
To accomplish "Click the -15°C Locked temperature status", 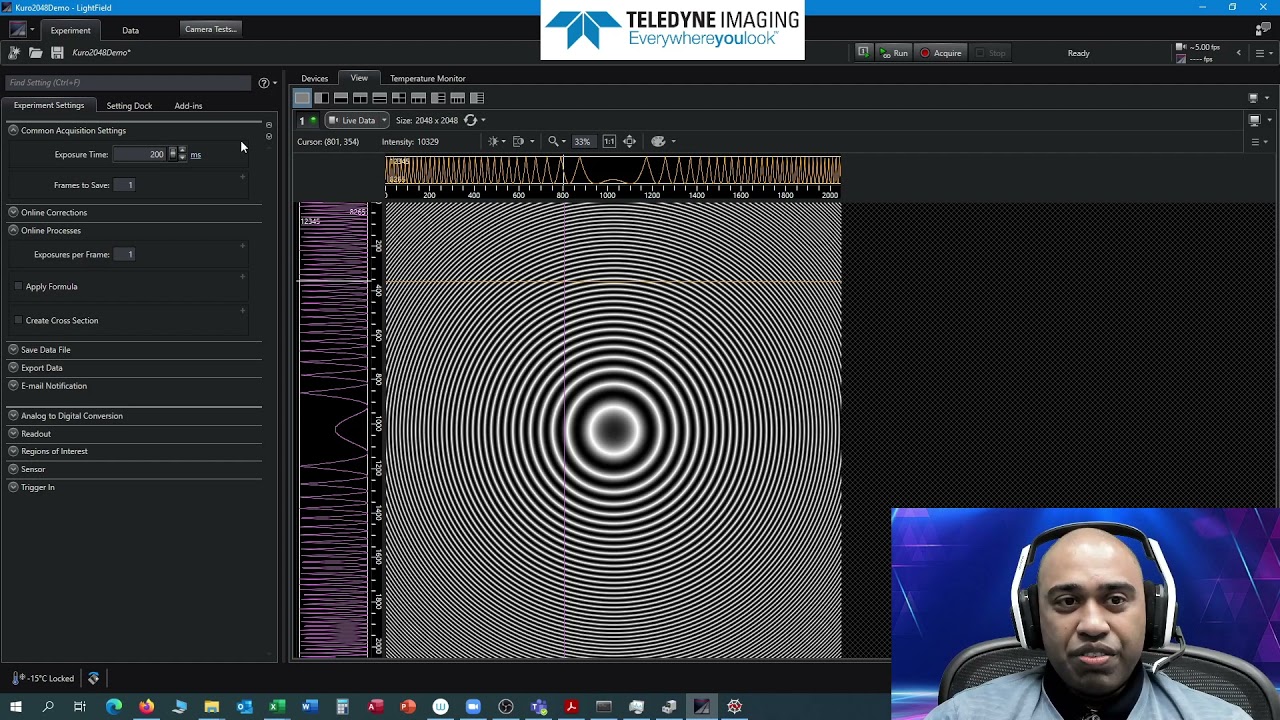I will (43, 678).
